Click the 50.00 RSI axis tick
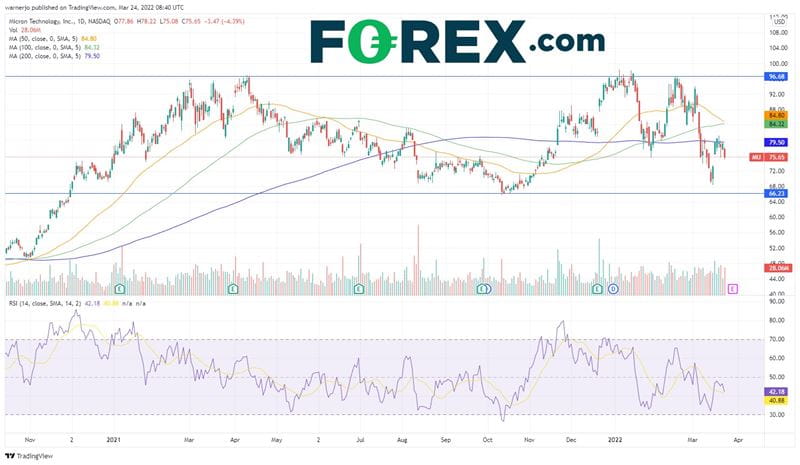800x465 pixels. [x=778, y=377]
